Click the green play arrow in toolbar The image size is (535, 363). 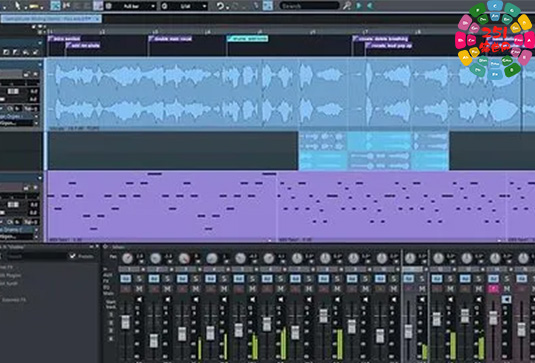(x=359, y=5)
